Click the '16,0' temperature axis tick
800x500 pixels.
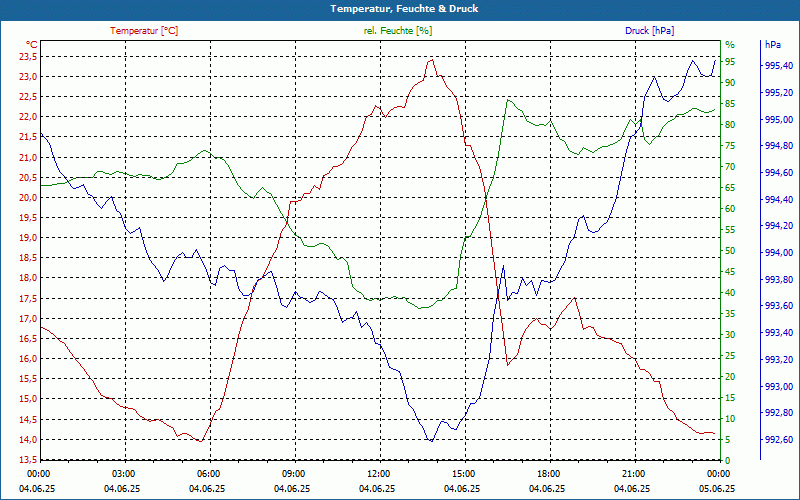click(29, 359)
